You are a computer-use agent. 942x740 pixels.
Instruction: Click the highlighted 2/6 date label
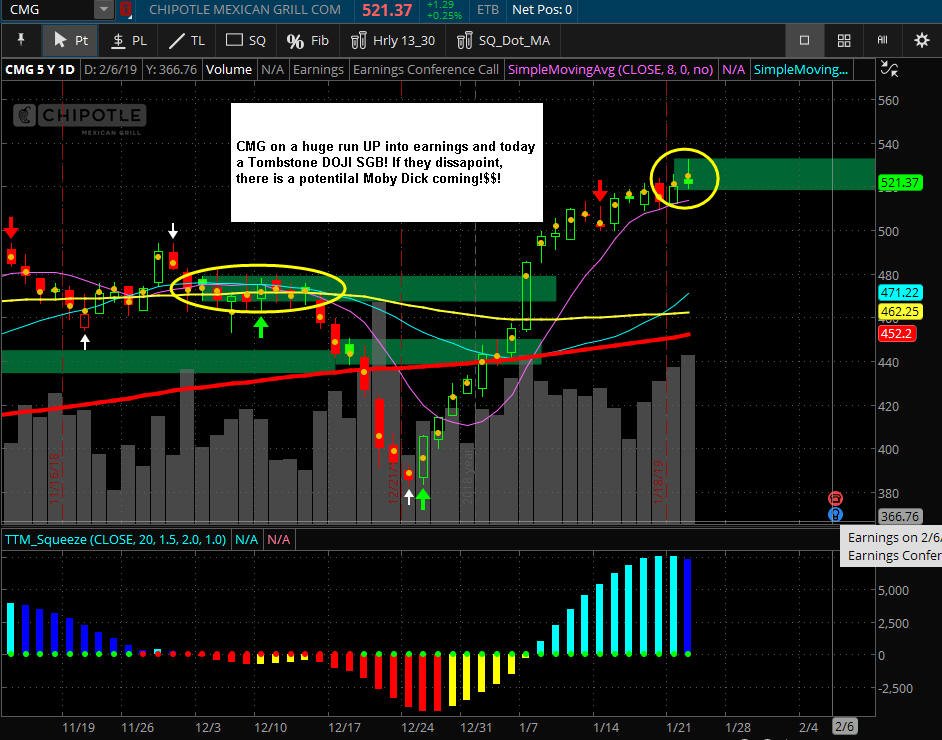coord(844,727)
